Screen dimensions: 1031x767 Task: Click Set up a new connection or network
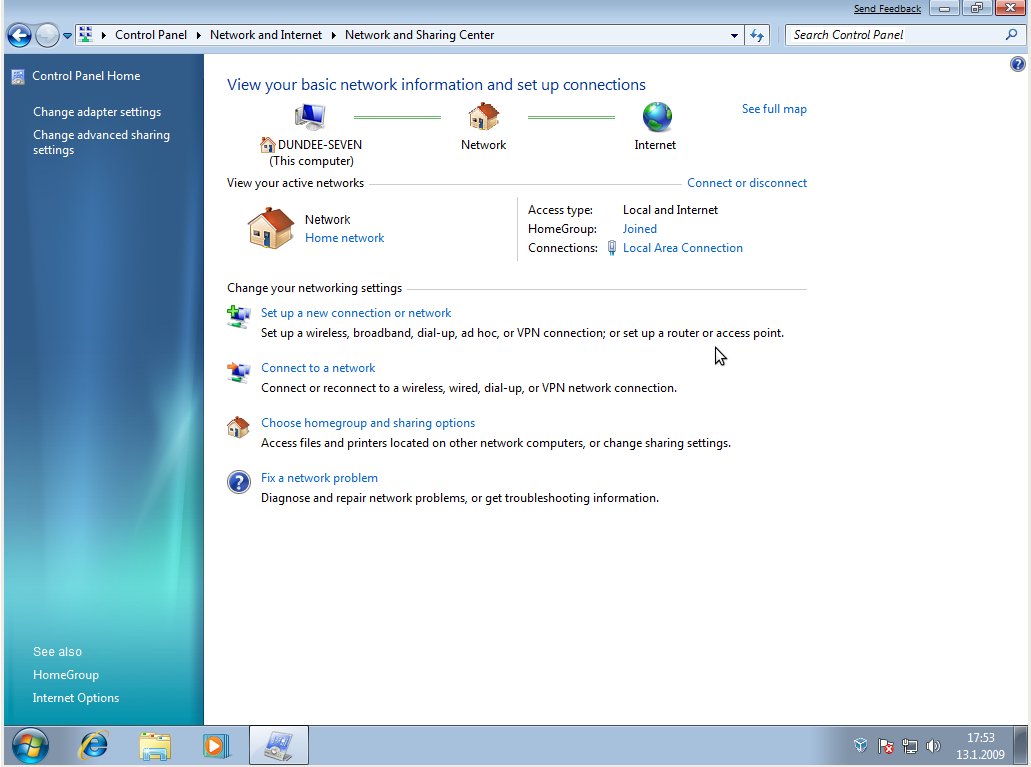pos(356,313)
